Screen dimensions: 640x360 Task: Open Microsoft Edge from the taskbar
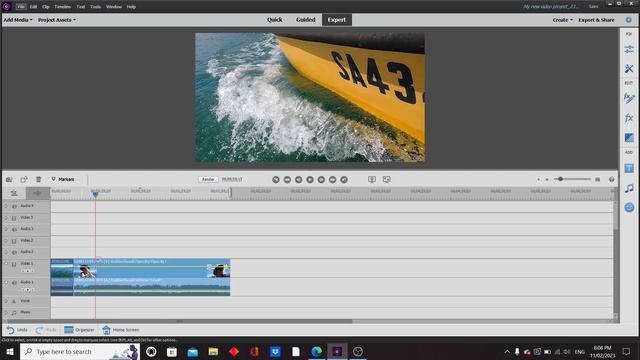click(x=316, y=351)
